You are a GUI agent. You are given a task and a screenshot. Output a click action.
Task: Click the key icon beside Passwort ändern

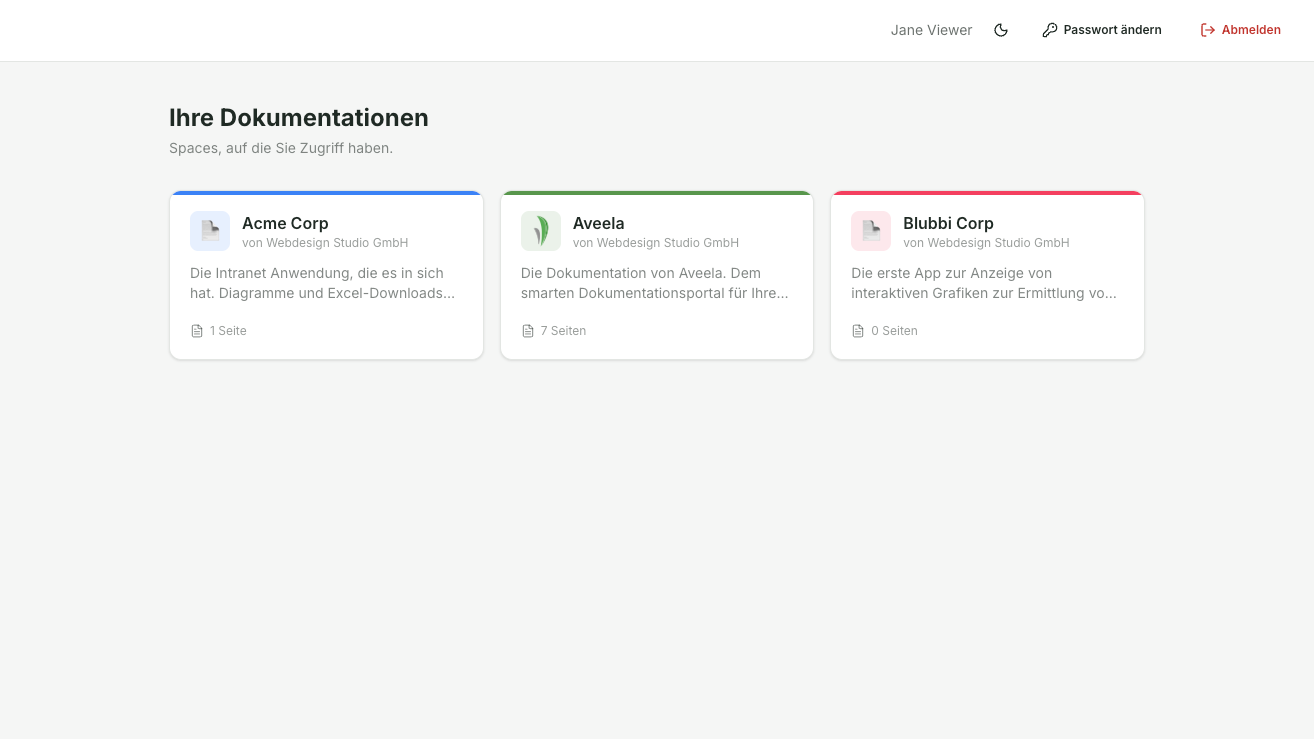[1049, 30]
